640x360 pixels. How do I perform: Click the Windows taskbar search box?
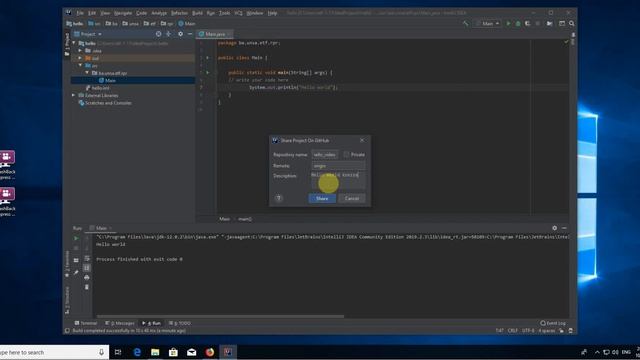pos(54,352)
